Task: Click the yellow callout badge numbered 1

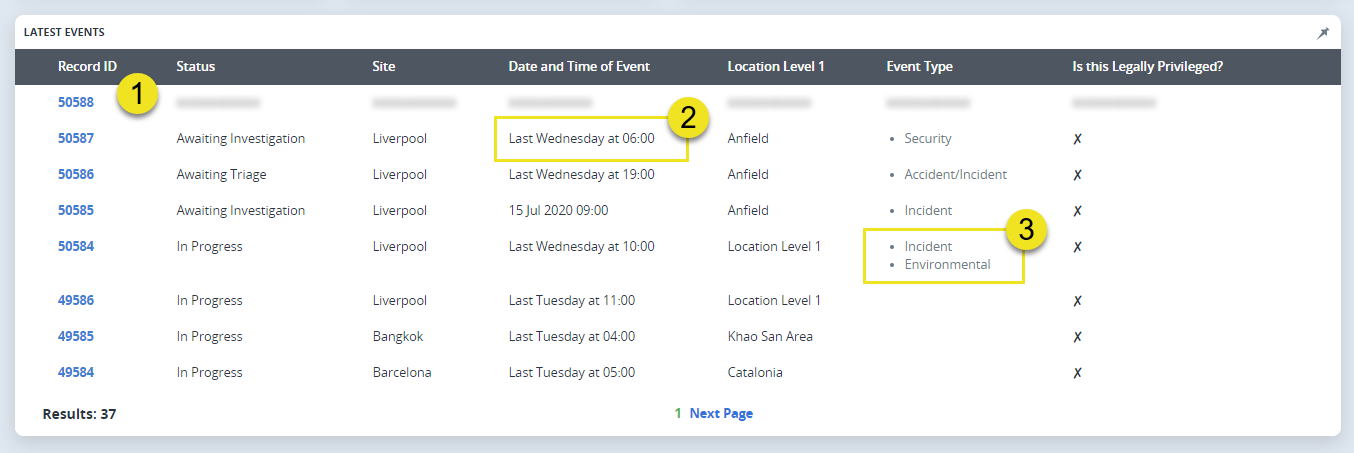Action: pyautogui.click(x=140, y=96)
